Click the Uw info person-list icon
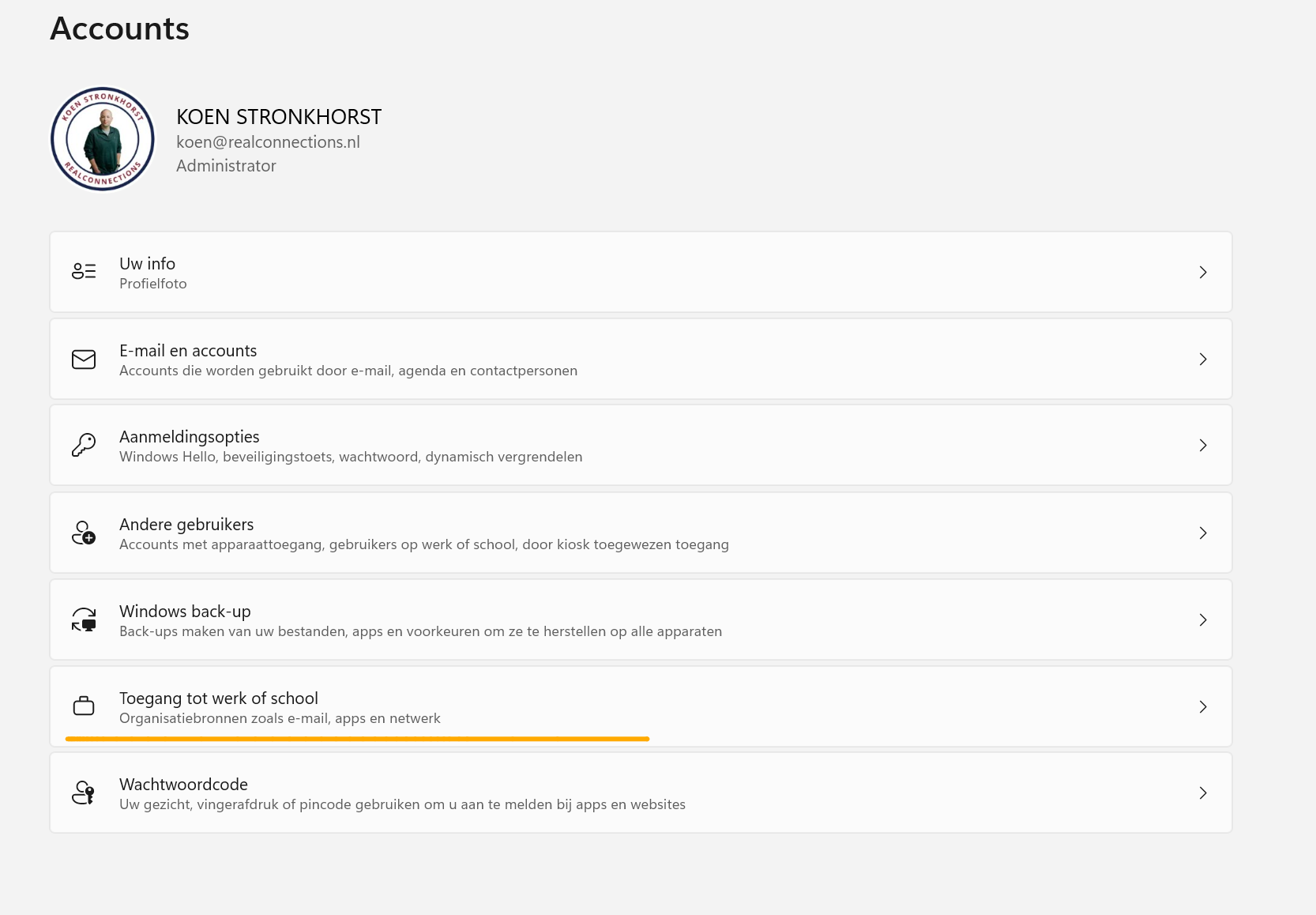 coord(84,272)
